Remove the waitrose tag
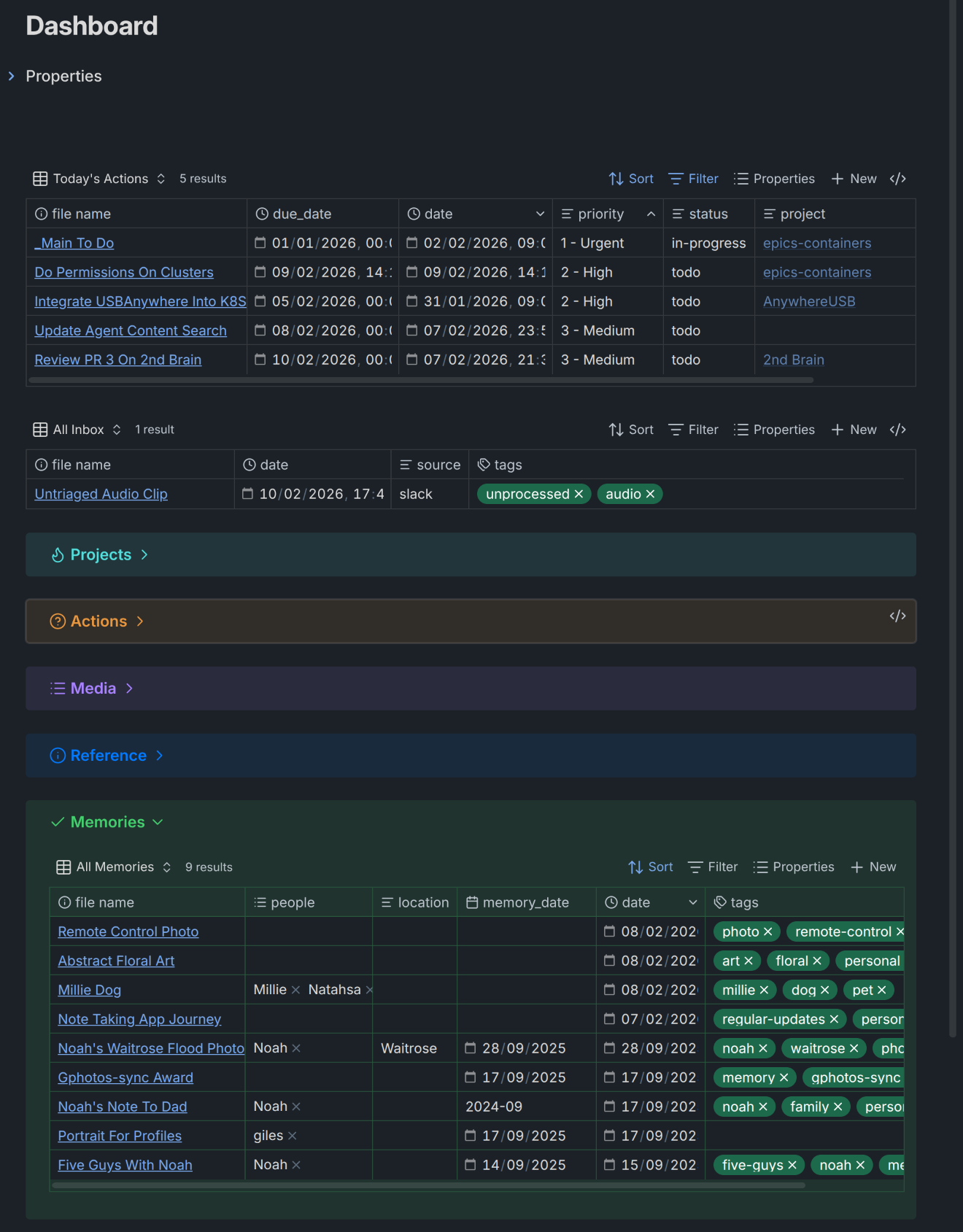 854,1048
